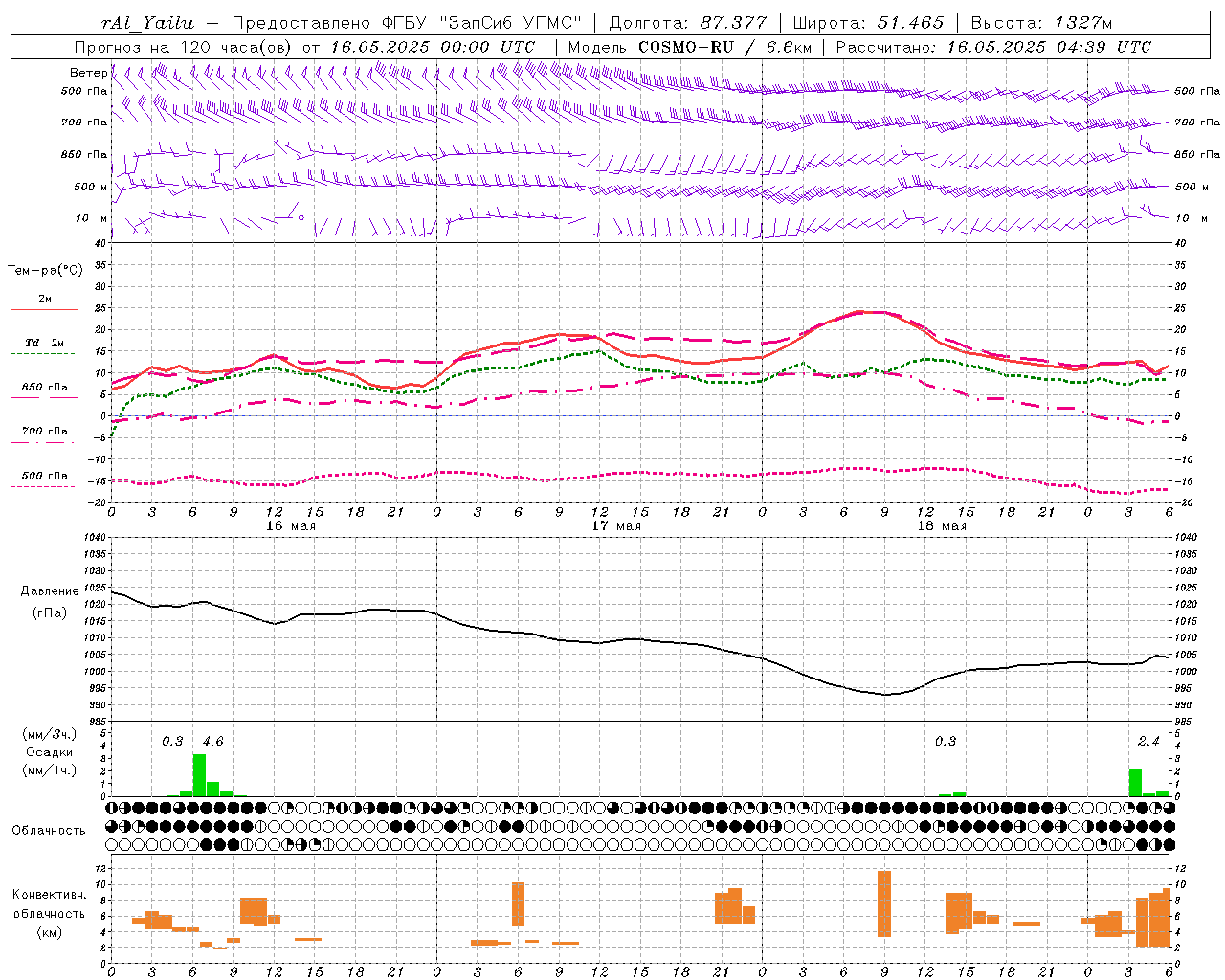
Task: Click "Прогноз на 120 часа(ов)" forecast text
Action: (184, 47)
